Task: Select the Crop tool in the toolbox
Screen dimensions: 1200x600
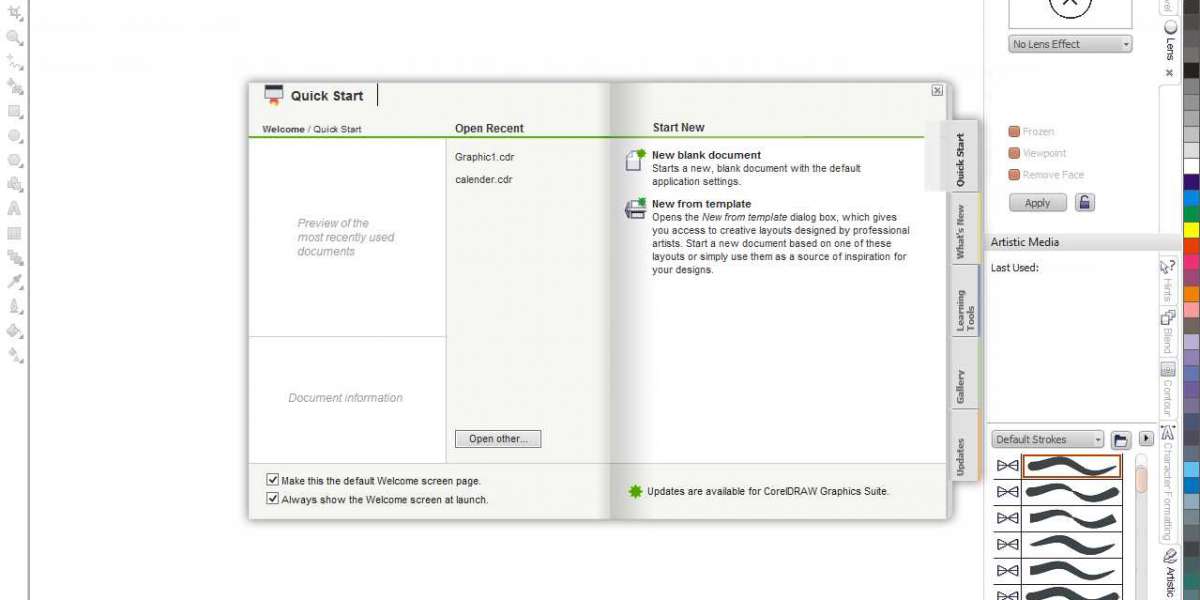Action: pos(15,13)
